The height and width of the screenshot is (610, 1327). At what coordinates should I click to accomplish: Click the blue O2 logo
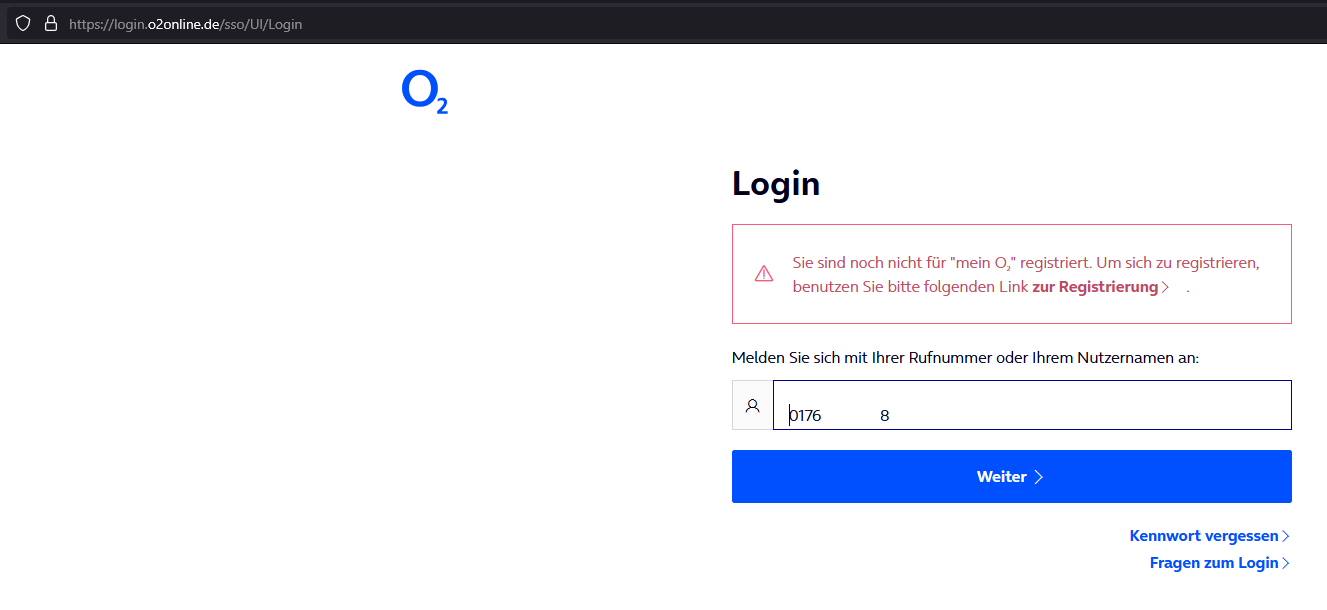click(x=424, y=92)
